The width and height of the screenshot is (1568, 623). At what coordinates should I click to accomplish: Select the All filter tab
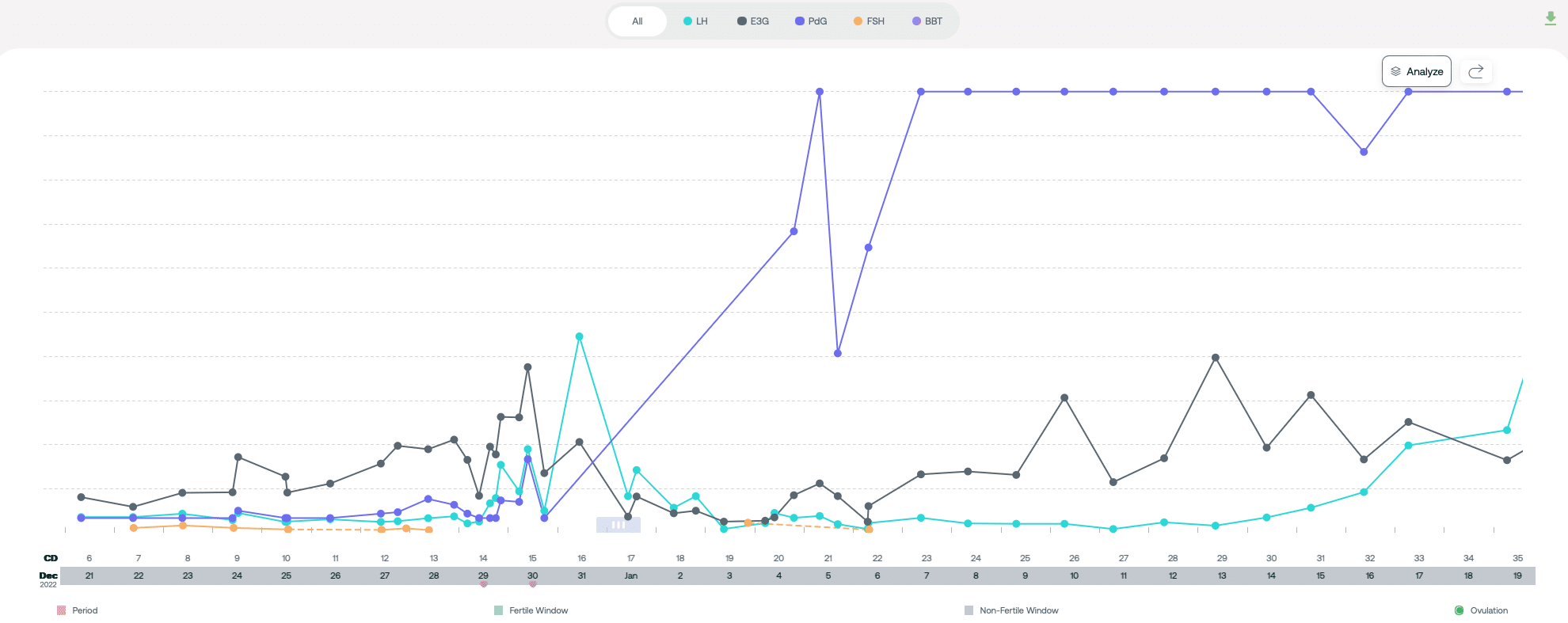pos(637,21)
